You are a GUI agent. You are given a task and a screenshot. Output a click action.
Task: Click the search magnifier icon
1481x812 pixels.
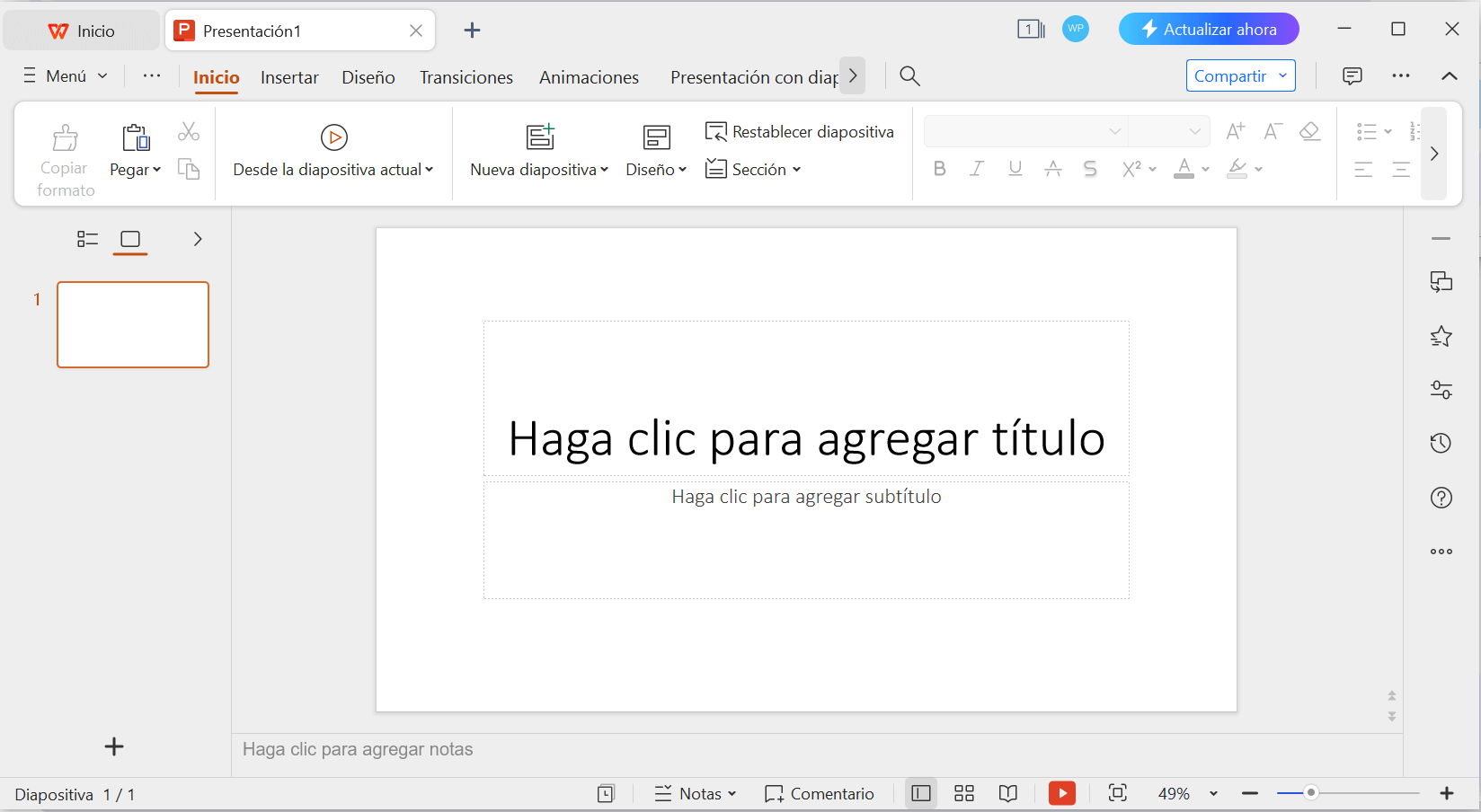(909, 76)
